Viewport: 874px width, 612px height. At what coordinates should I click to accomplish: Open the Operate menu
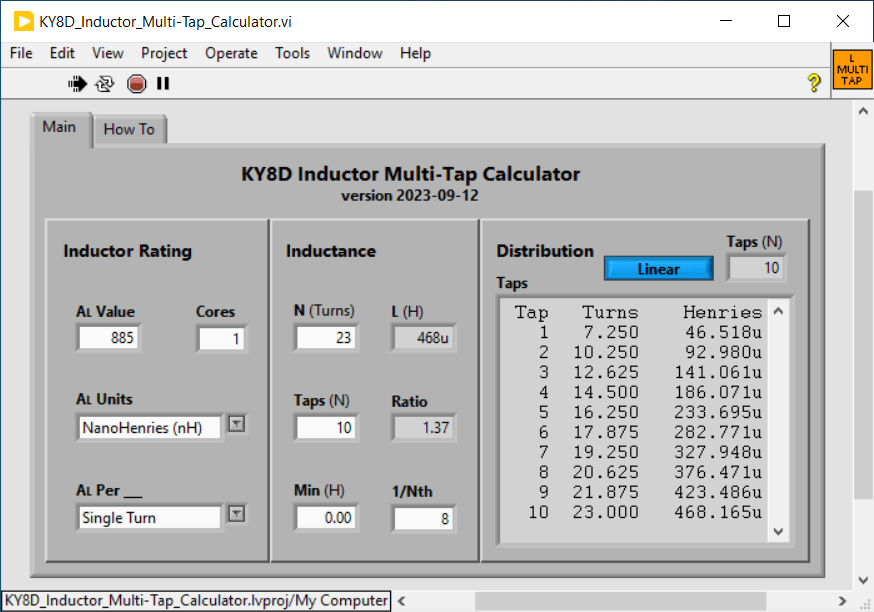coord(231,53)
